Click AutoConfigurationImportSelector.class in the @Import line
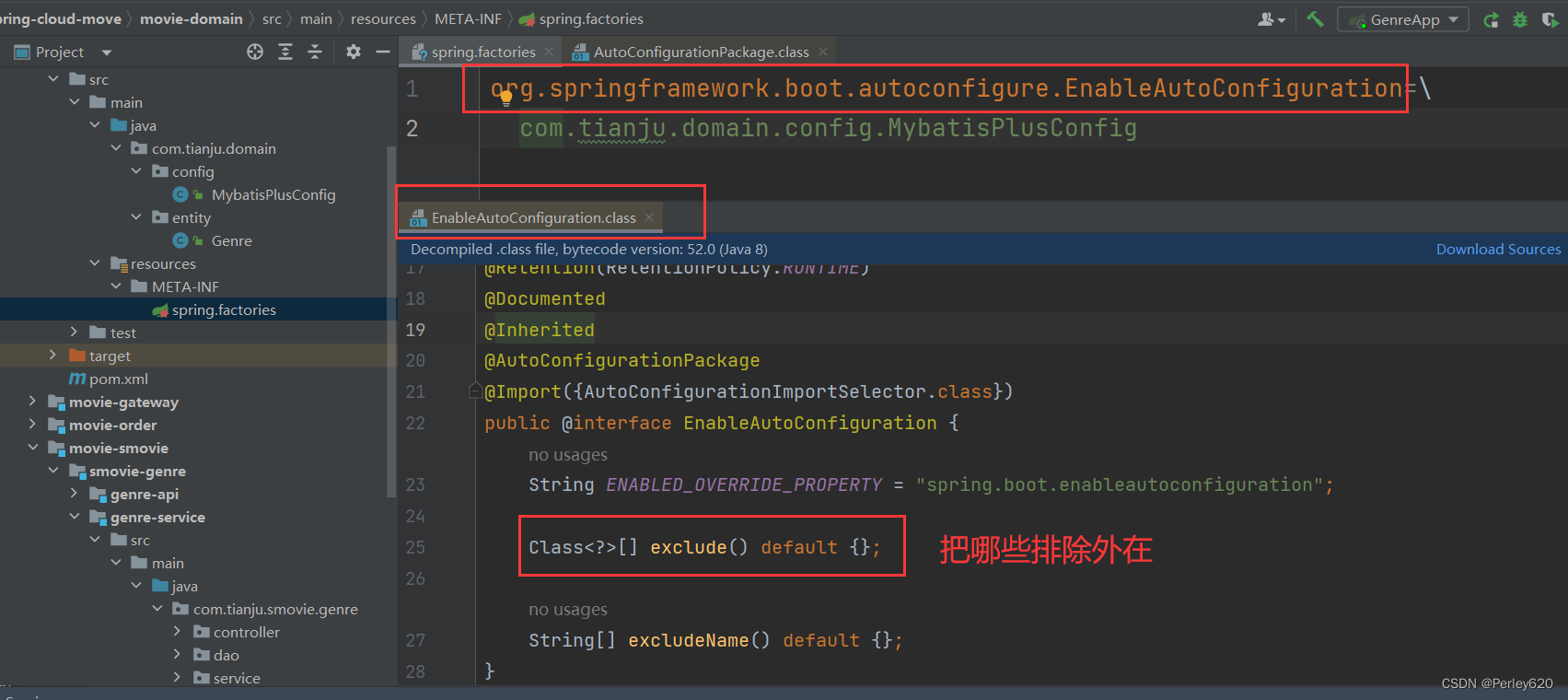The height and width of the screenshot is (700, 1568). (787, 391)
